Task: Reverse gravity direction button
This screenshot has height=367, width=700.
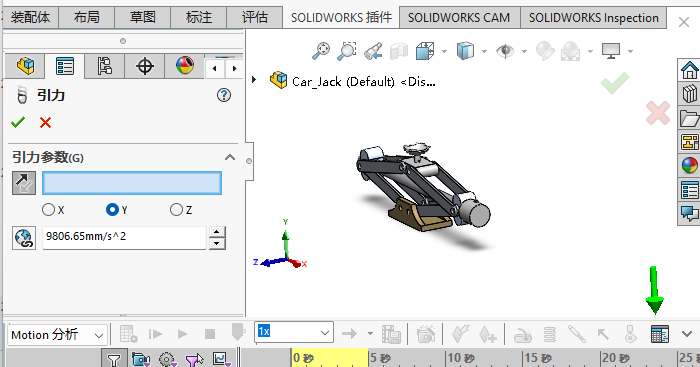Action: coord(24,183)
